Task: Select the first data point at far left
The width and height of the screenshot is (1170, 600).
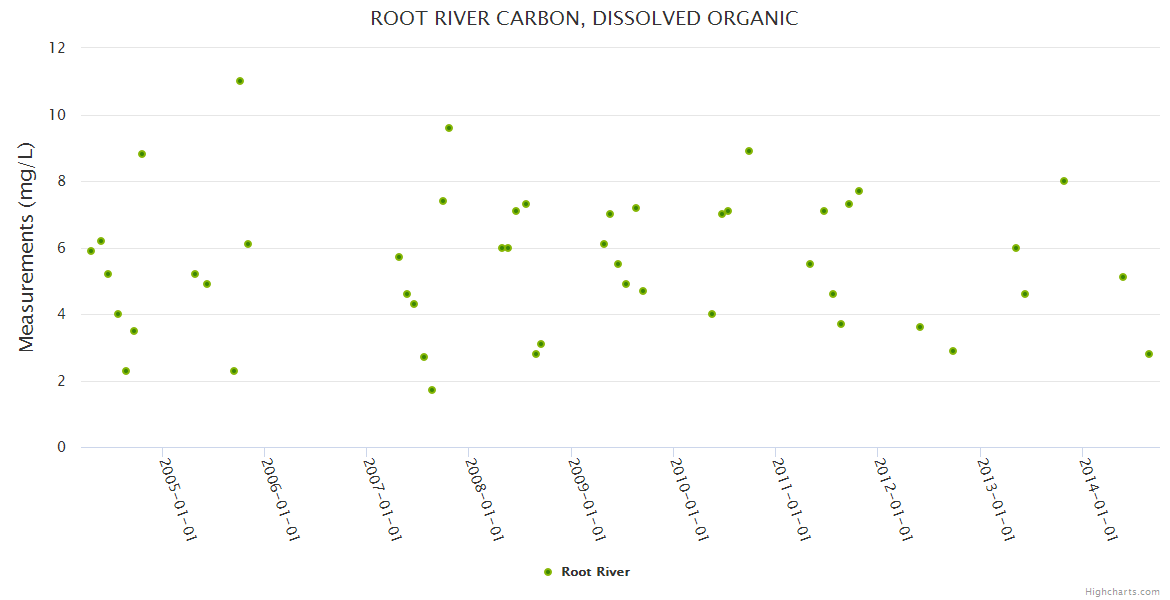Action: [91, 251]
